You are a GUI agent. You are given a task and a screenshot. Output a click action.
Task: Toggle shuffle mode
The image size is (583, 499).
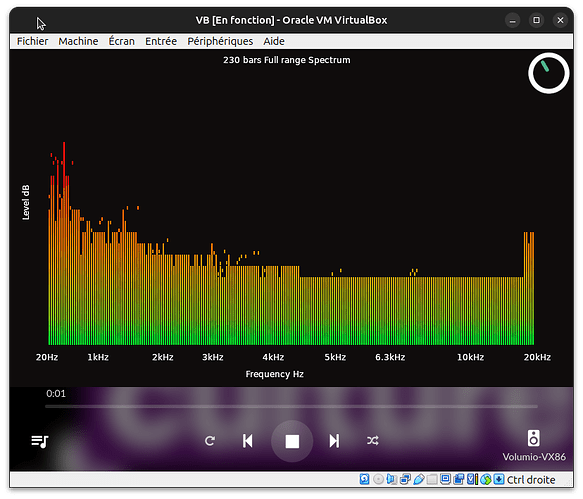pyautogui.click(x=373, y=441)
